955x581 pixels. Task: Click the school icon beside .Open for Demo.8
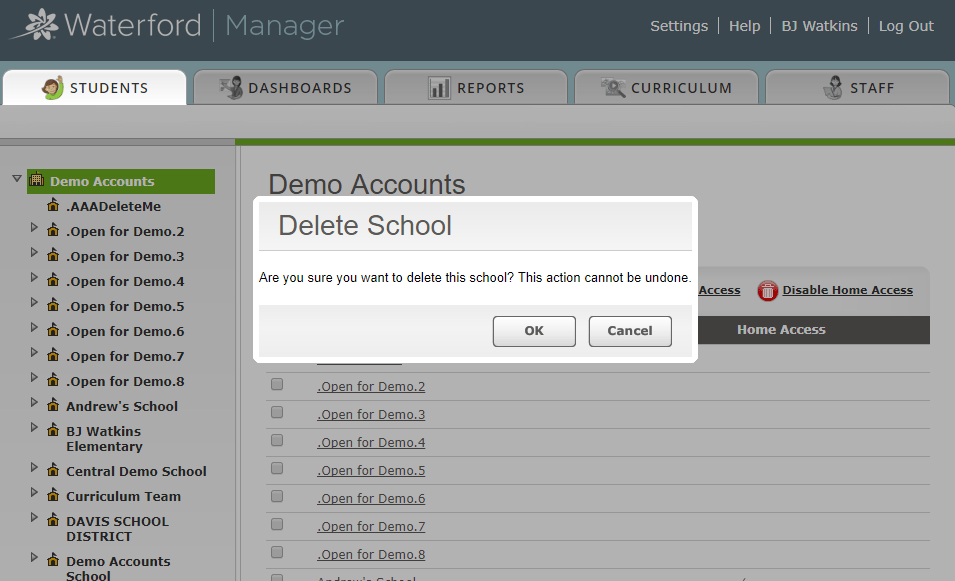54,379
